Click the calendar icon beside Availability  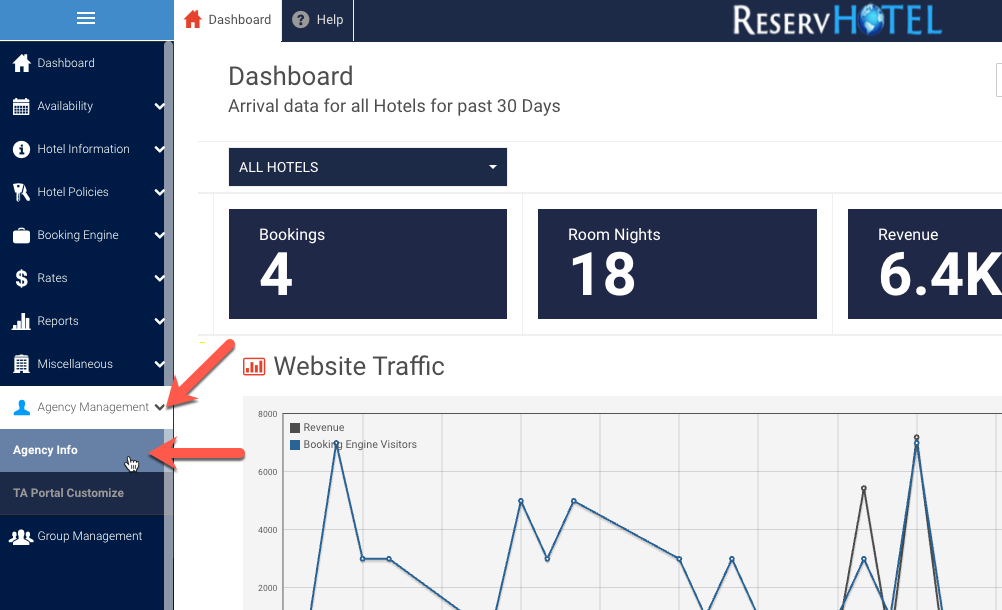point(21,106)
